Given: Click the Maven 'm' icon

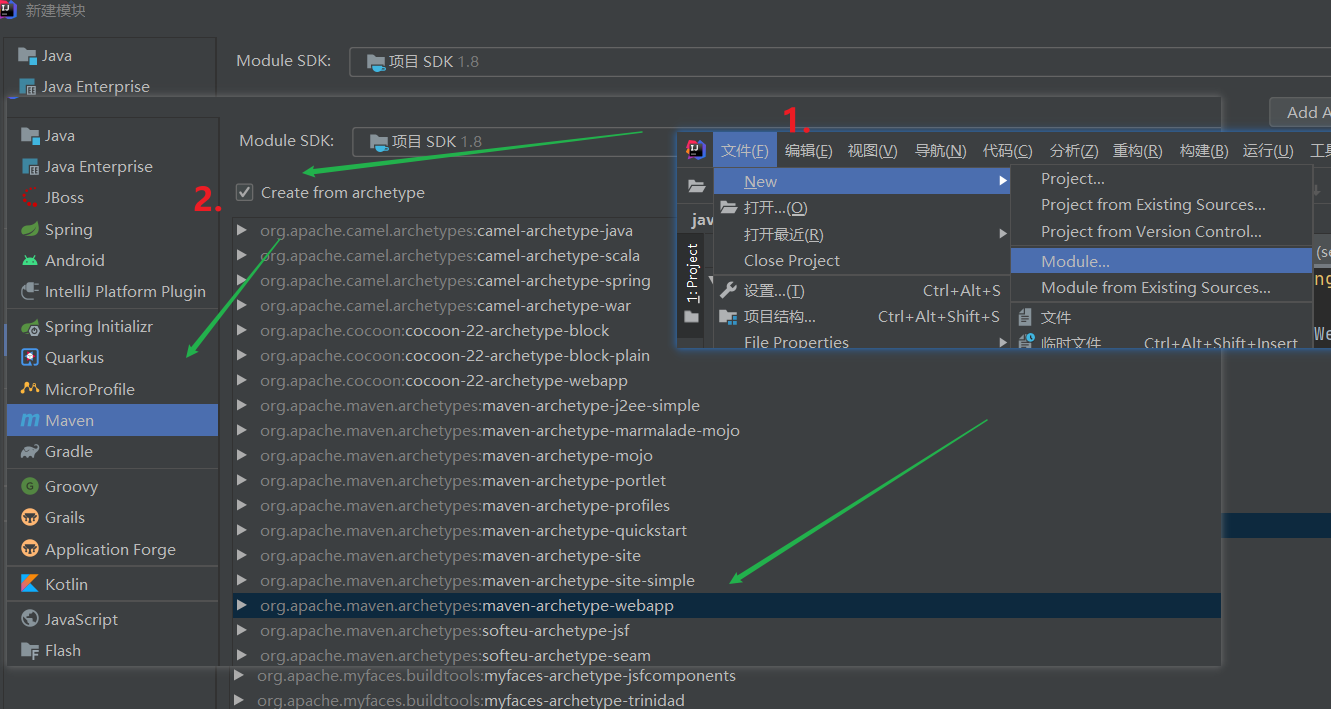Looking at the screenshot, I should click(29, 421).
